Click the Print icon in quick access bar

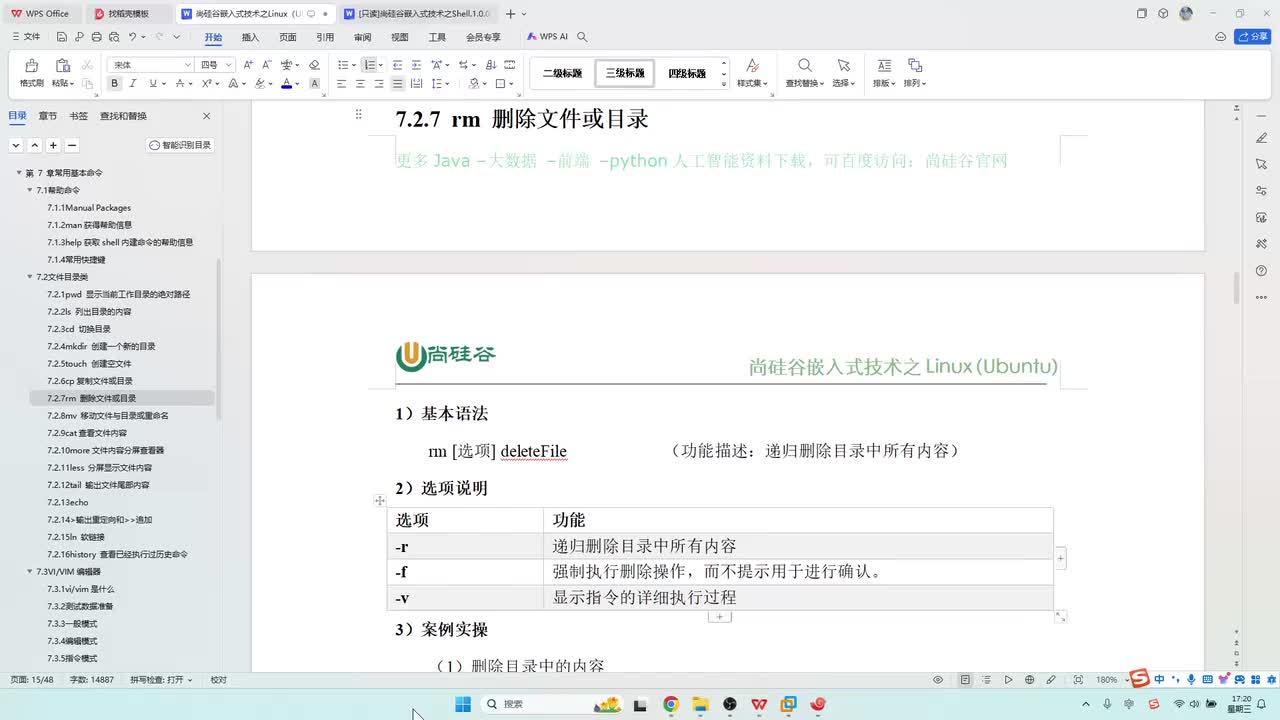tap(97, 37)
